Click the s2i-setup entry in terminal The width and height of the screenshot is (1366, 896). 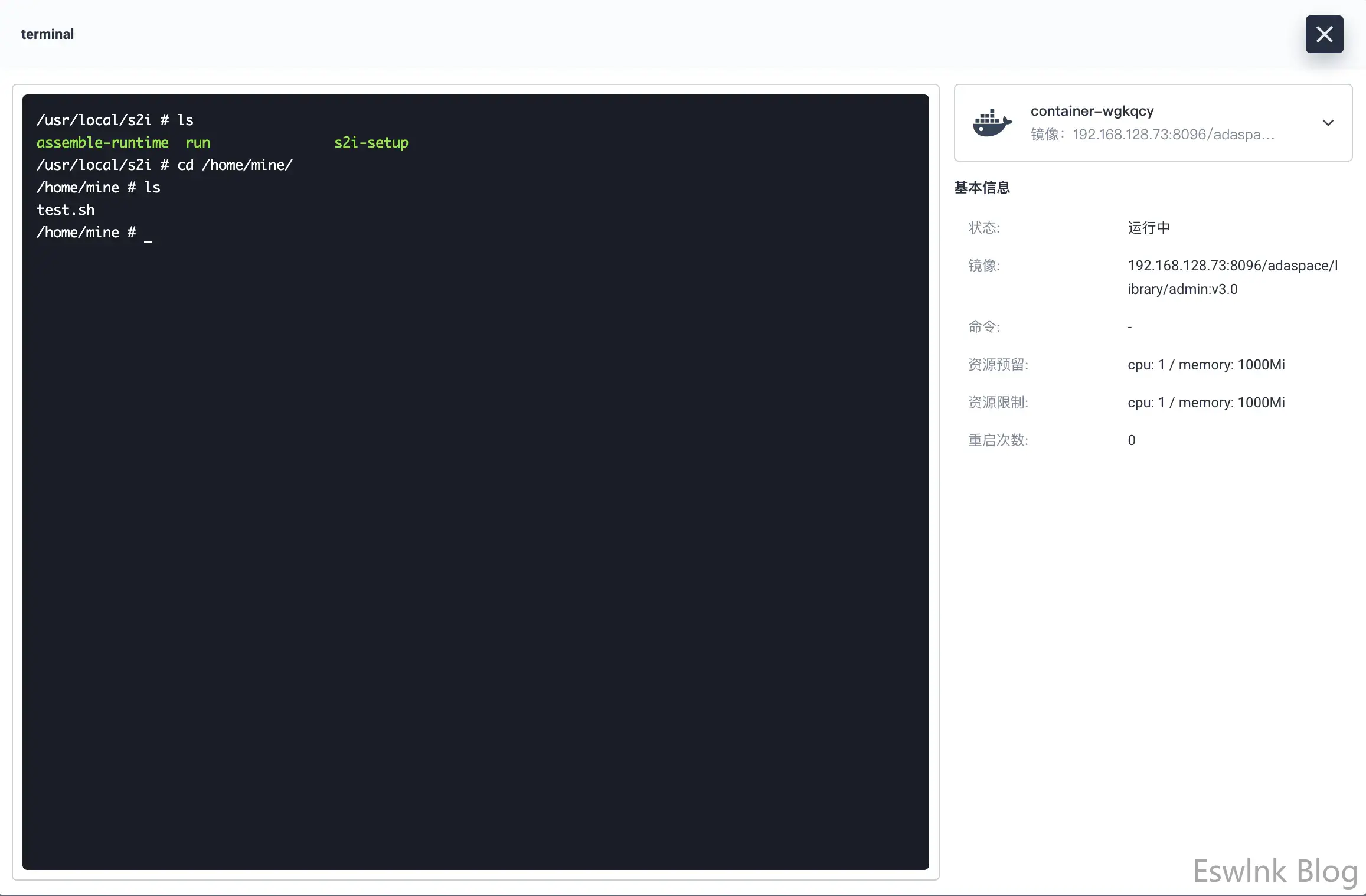pos(371,143)
